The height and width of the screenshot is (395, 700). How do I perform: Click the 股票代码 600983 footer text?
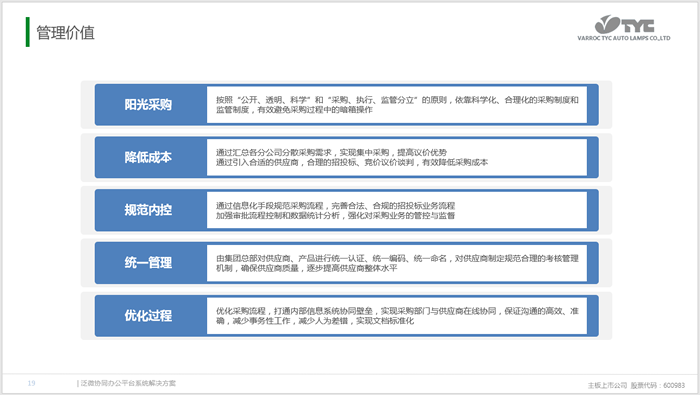(x=658, y=385)
